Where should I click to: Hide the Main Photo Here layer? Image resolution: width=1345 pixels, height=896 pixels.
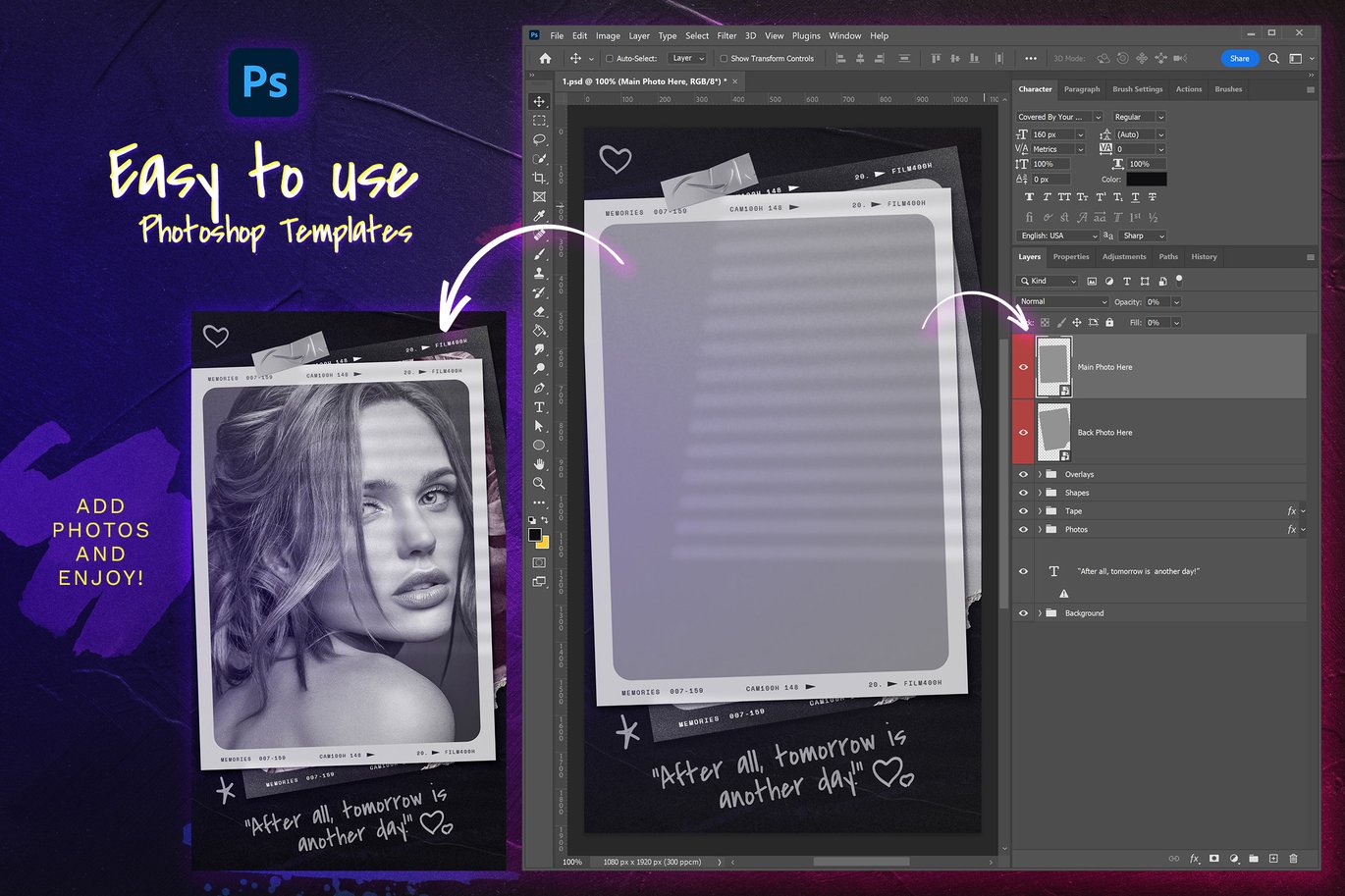point(1023,367)
